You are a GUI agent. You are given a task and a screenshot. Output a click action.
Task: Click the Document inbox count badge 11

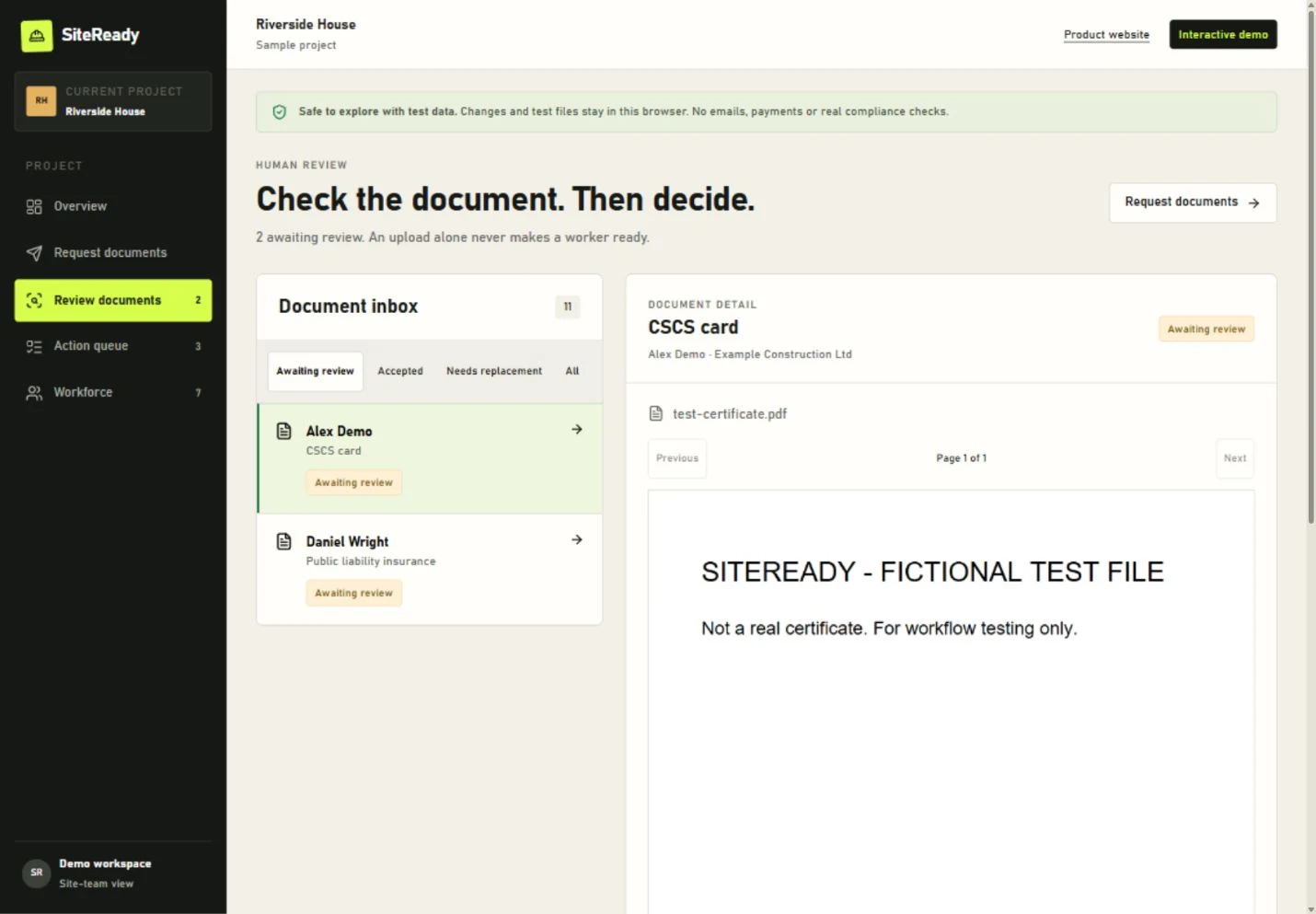tap(568, 307)
